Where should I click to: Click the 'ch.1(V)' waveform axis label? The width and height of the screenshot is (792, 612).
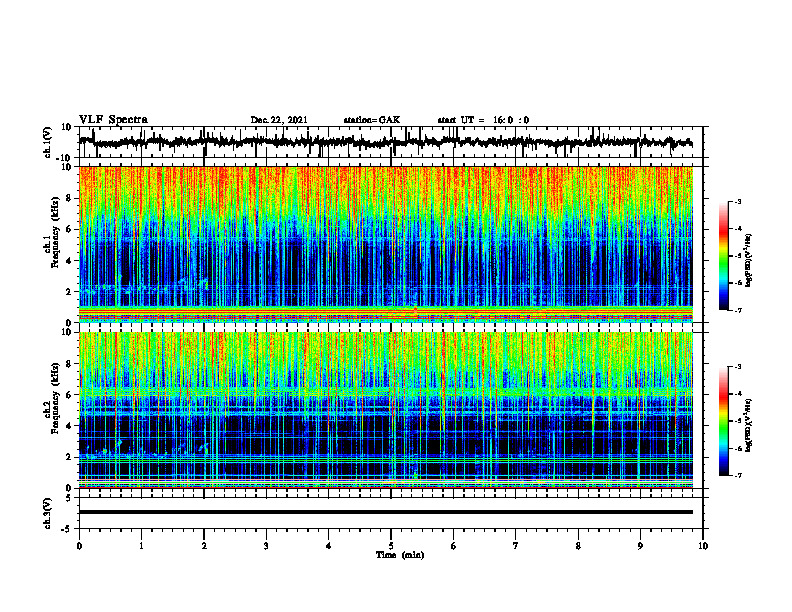pyautogui.click(x=48, y=142)
